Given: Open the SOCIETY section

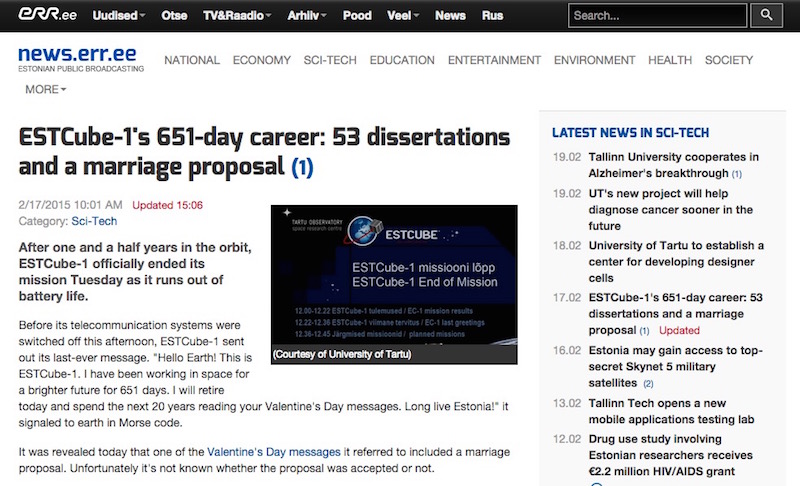Looking at the screenshot, I should point(729,60).
